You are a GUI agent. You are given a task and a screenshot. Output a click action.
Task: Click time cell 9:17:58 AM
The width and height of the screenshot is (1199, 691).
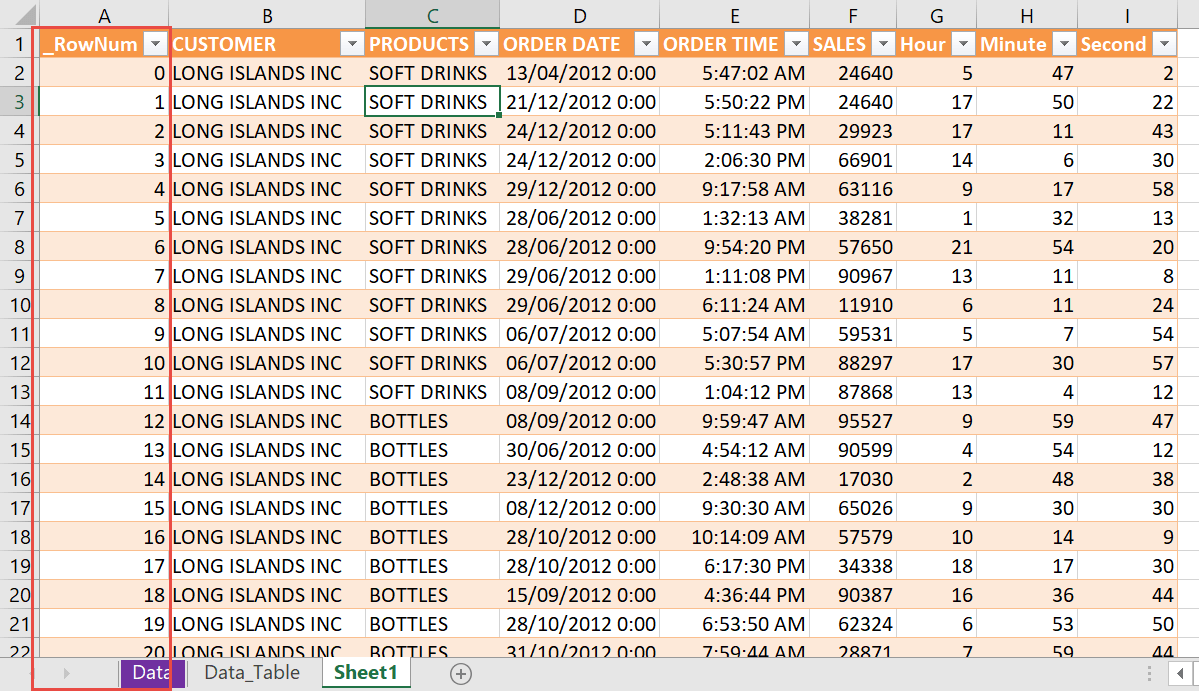[x=734, y=190]
